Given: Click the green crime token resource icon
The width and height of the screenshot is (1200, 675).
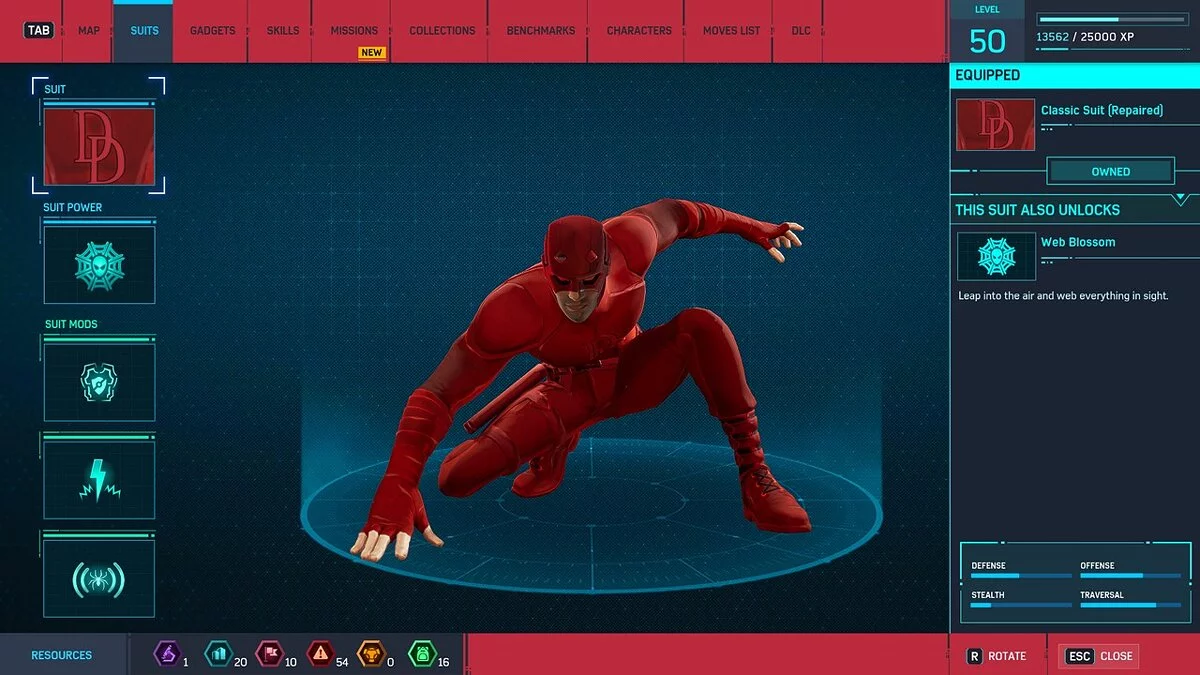Looking at the screenshot, I should (x=424, y=655).
